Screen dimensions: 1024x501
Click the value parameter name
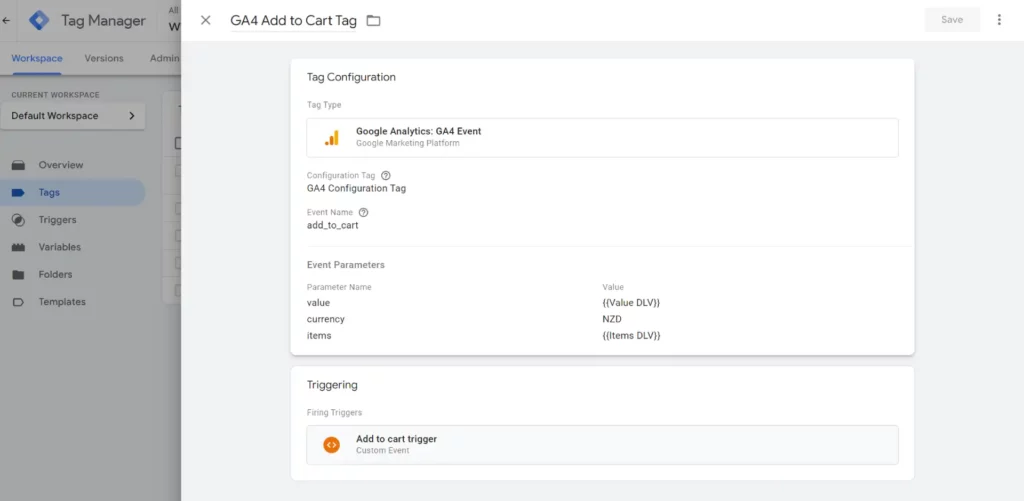coord(319,303)
